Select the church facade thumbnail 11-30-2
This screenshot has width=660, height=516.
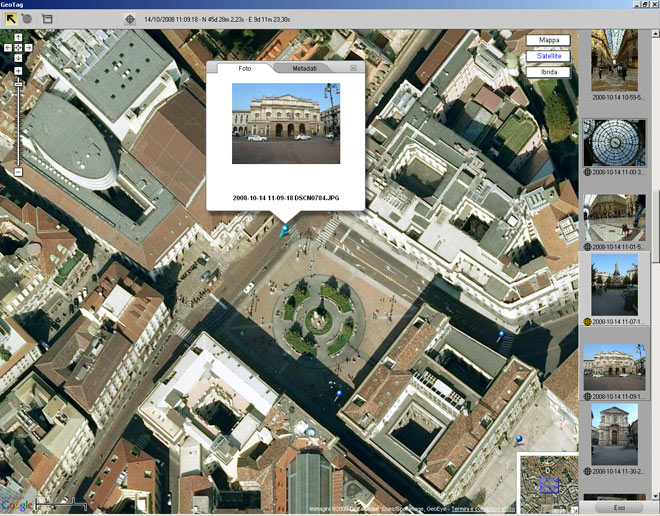pyautogui.click(x=615, y=435)
